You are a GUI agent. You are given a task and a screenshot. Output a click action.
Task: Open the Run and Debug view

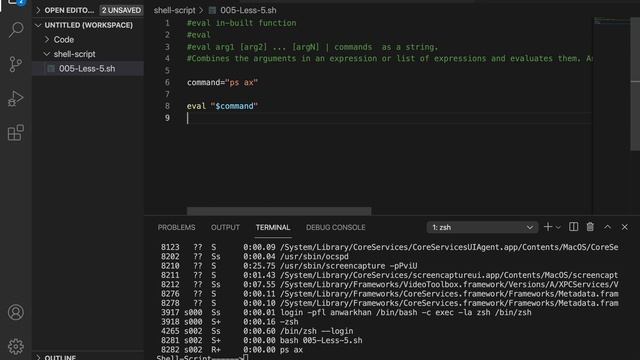[x=16, y=99]
